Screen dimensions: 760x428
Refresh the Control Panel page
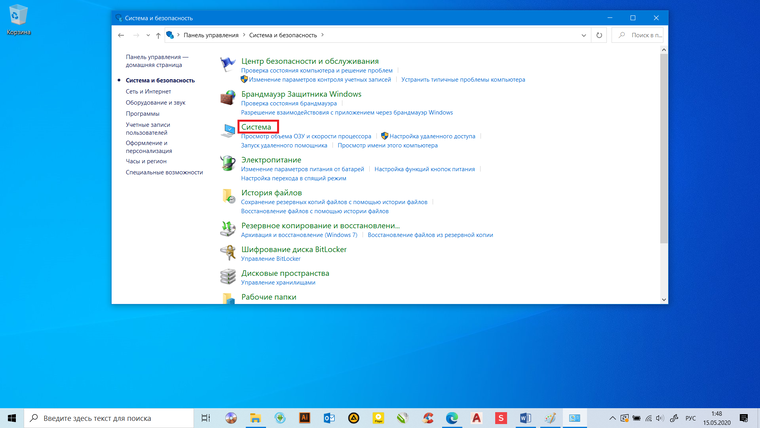click(599, 35)
